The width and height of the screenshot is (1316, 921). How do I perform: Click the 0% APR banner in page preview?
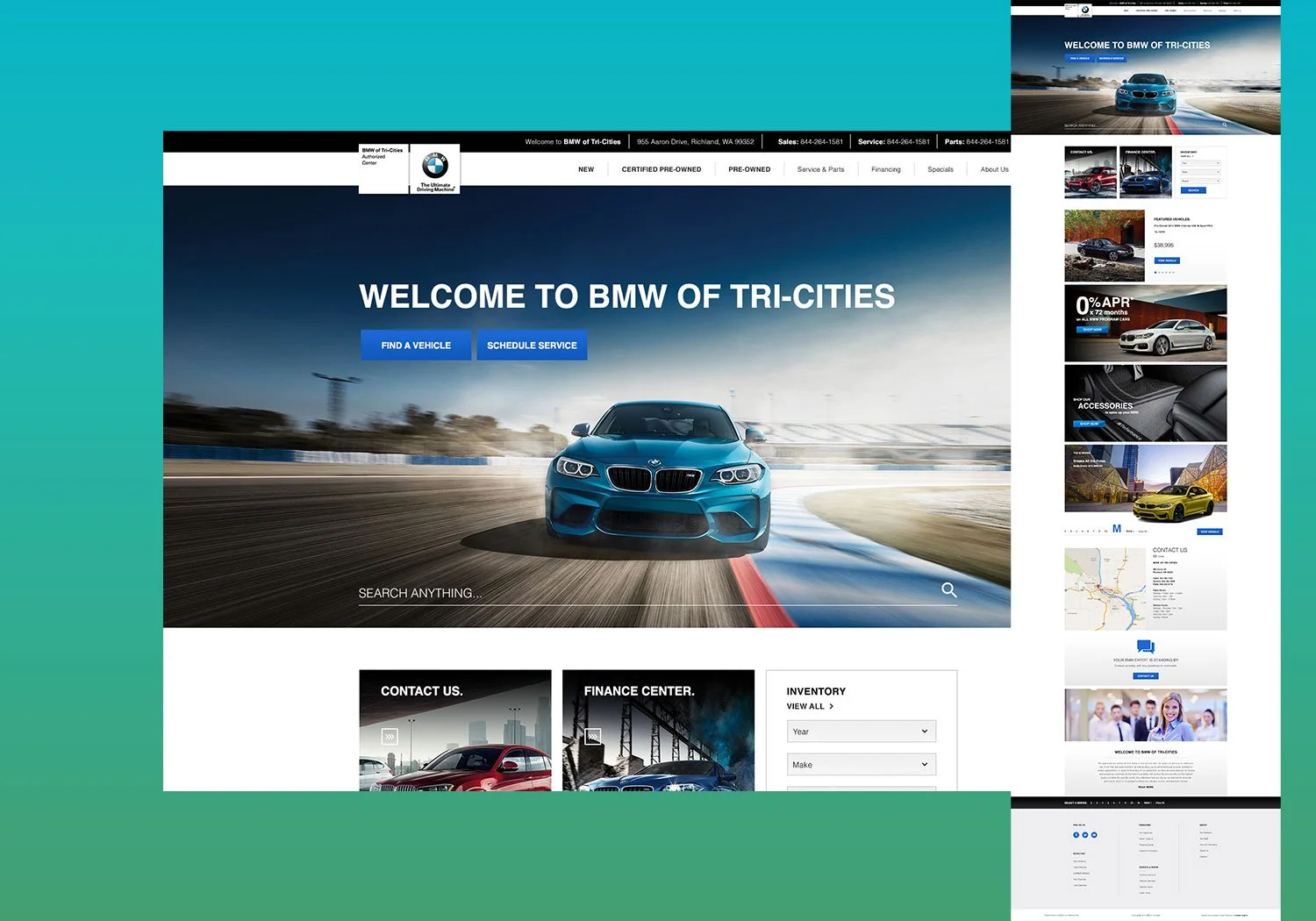[x=1146, y=324]
